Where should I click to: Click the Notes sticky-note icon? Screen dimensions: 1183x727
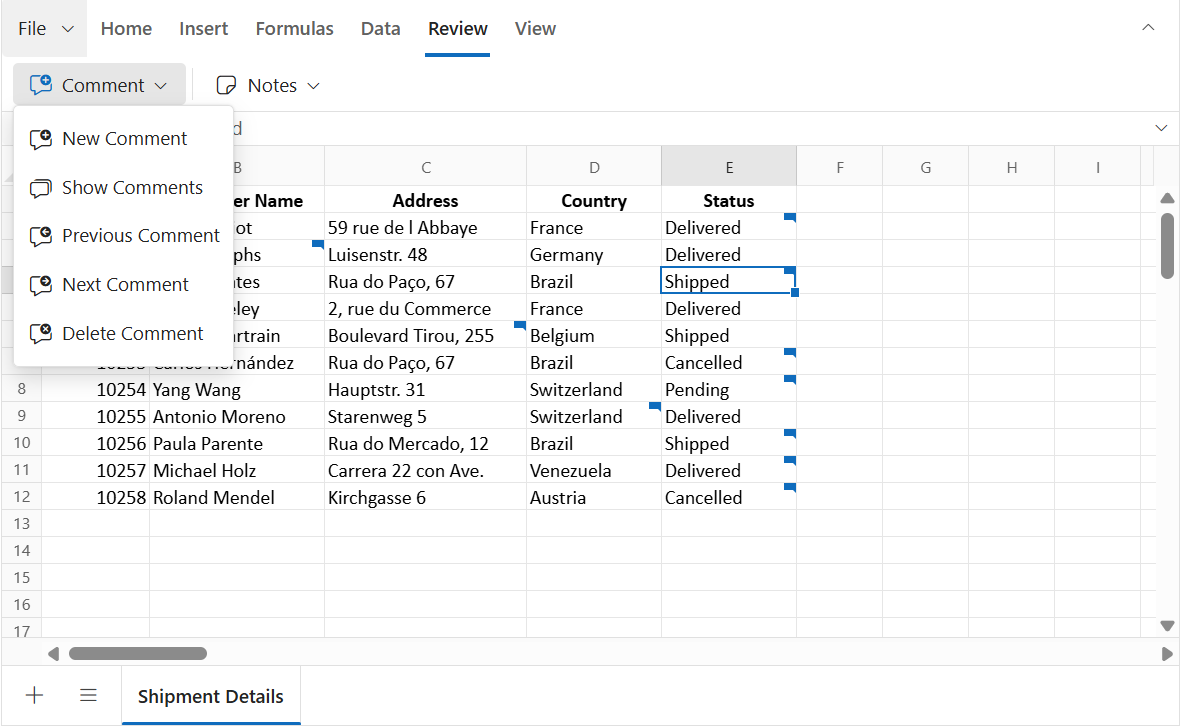pyautogui.click(x=226, y=85)
